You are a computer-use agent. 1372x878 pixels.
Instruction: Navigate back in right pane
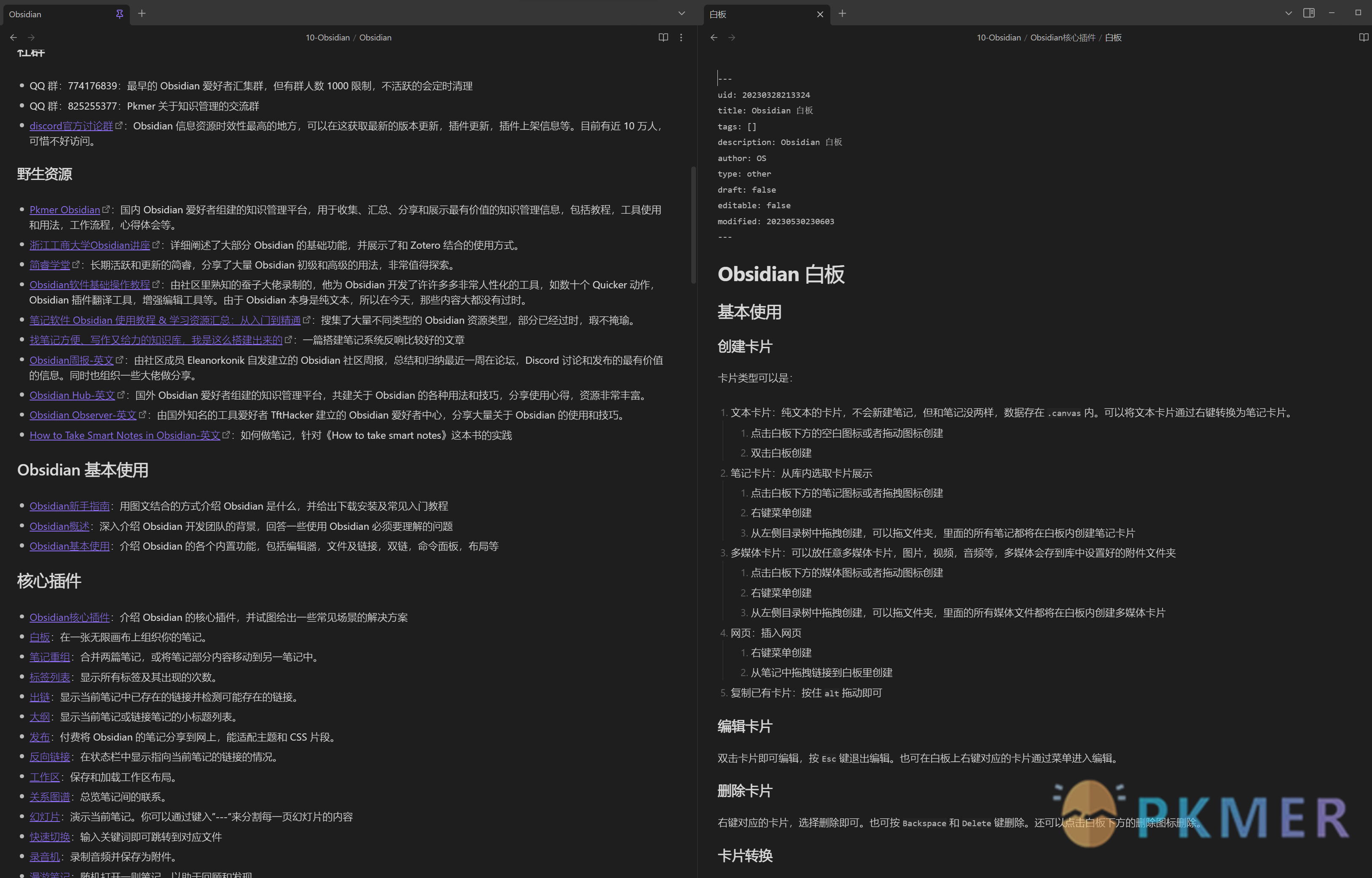click(714, 38)
